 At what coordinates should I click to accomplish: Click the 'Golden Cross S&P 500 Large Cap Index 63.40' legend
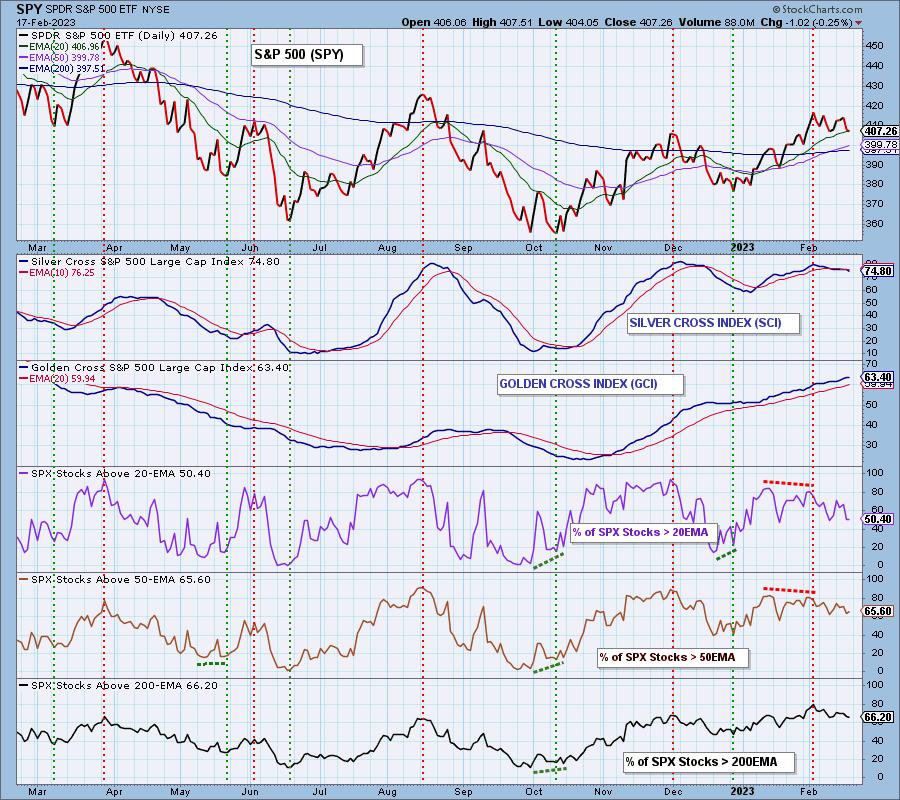pyautogui.click(x=154, y=368)
